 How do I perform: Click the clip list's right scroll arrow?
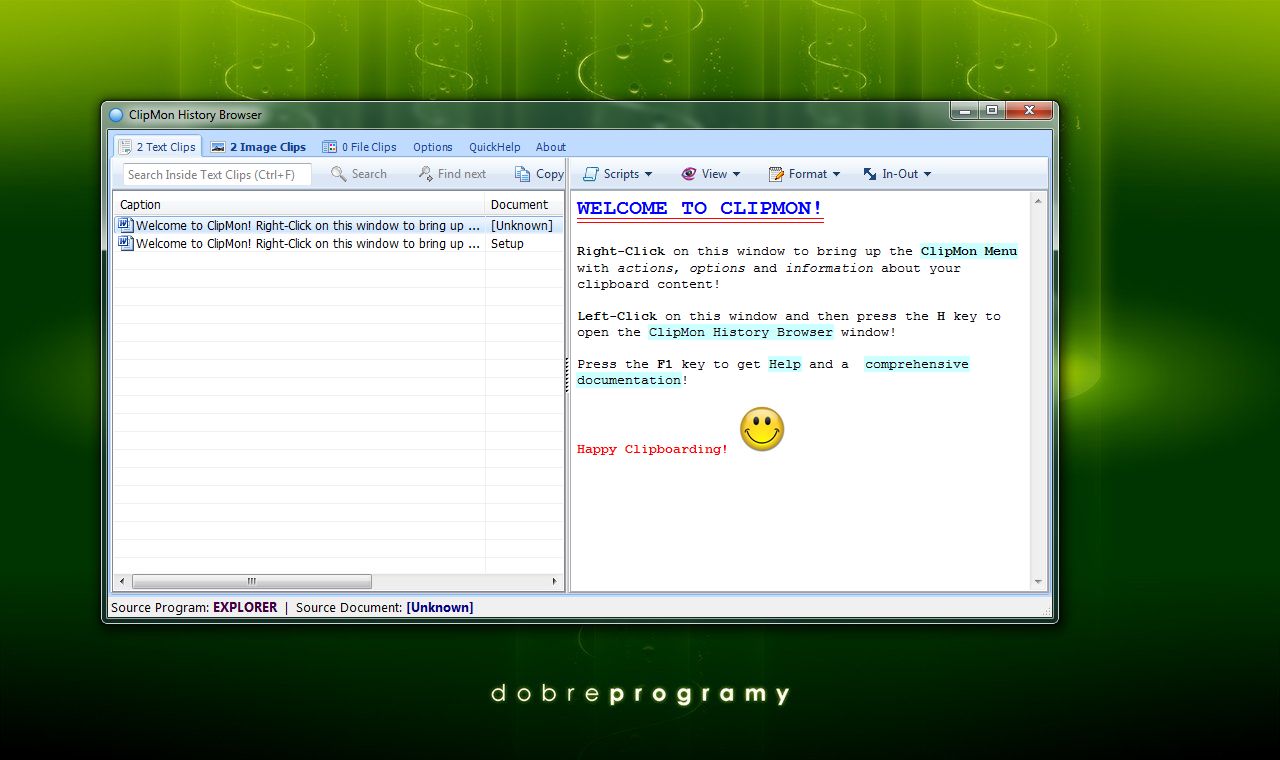555,581
